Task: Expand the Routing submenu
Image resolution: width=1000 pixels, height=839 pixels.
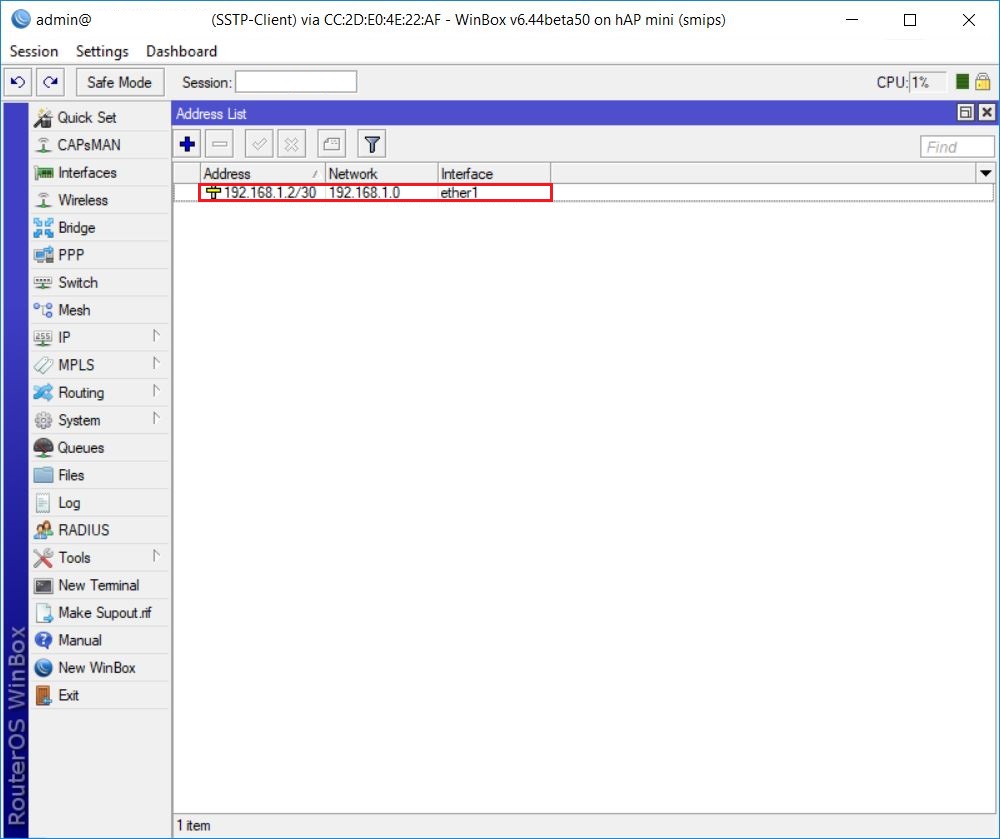Action: click(x=100, y=393)
